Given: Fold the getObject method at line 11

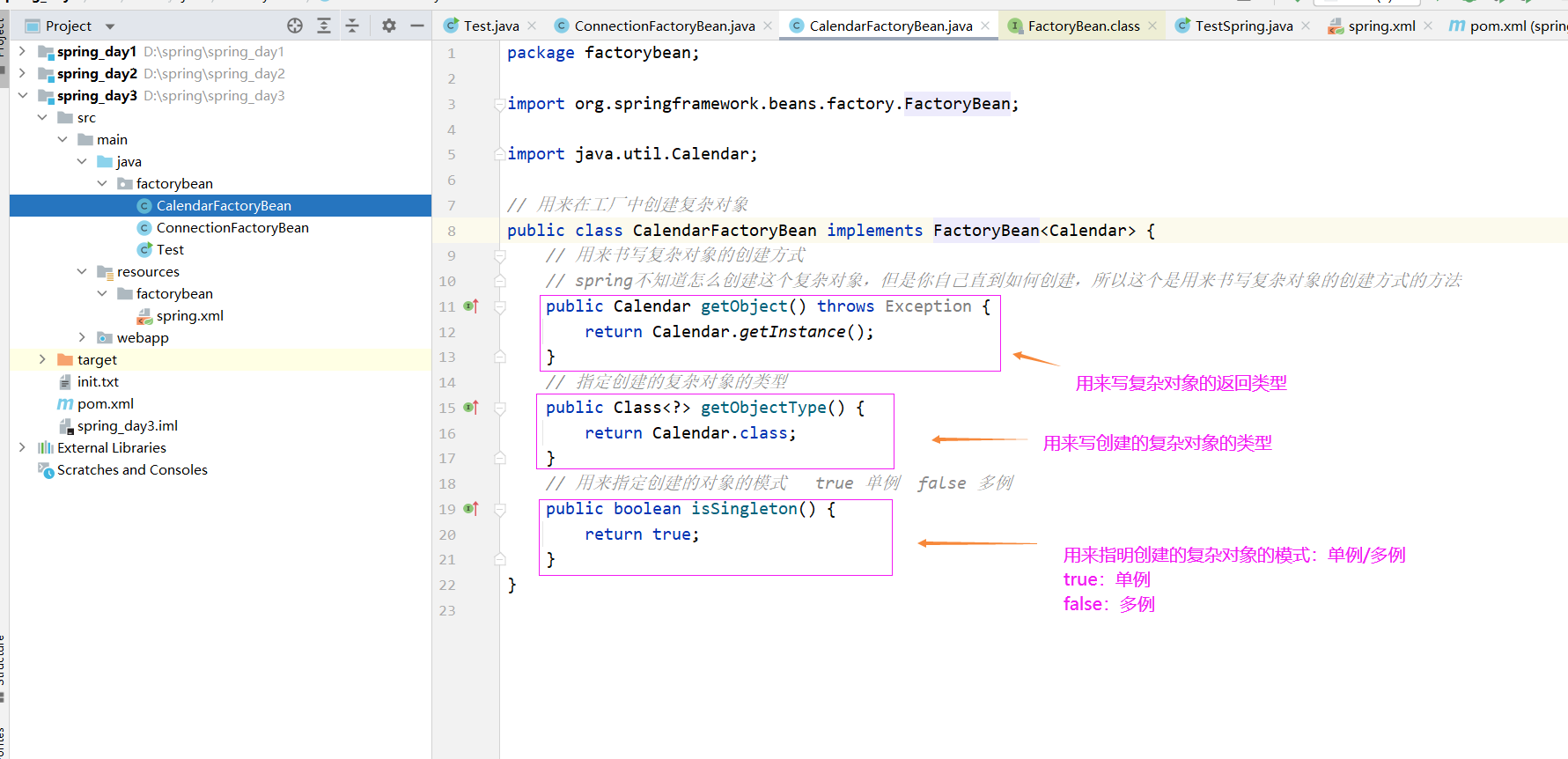Looking at the screenshot, I should [500, 306].
